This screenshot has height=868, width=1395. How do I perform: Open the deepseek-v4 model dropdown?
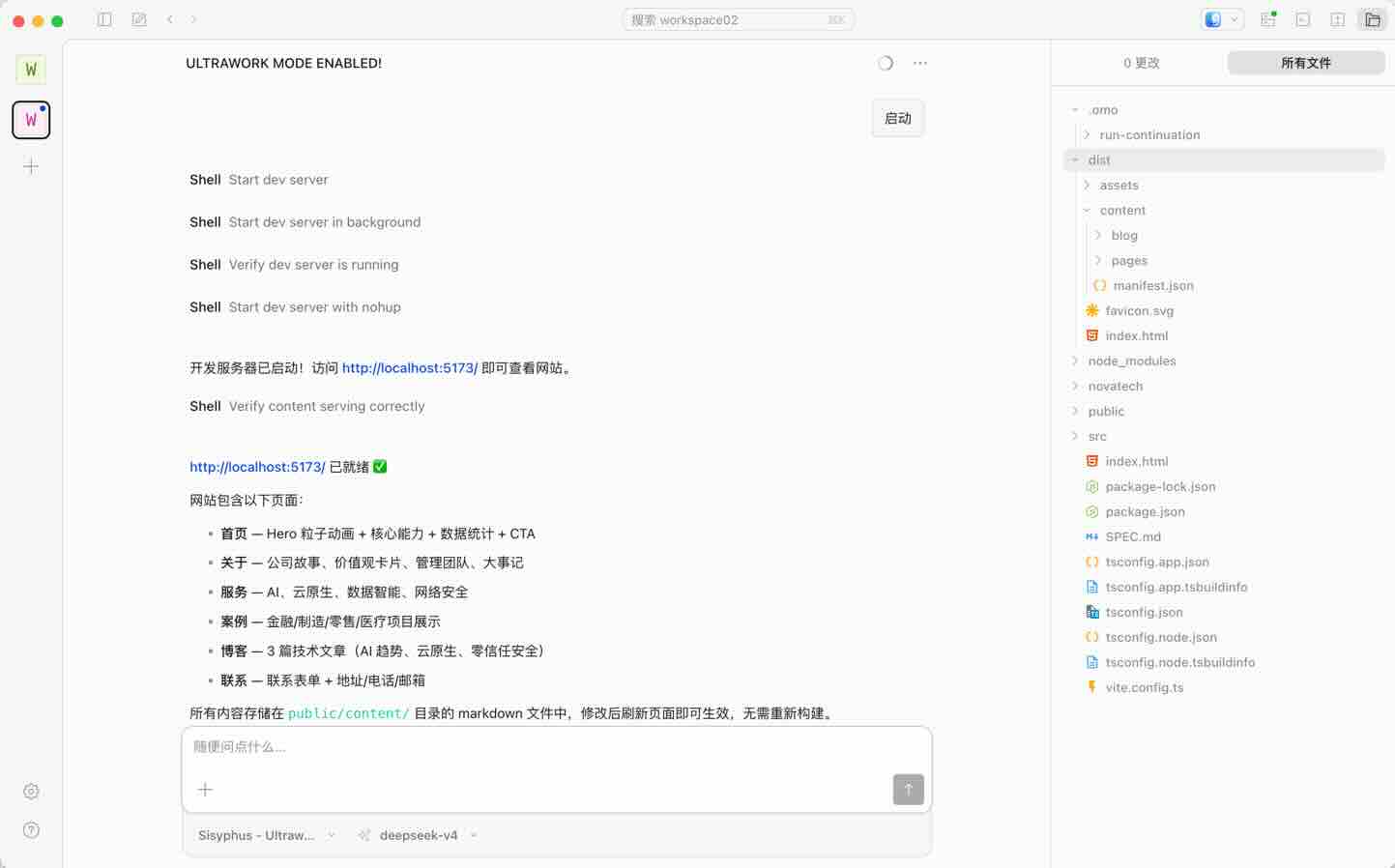[x=418, y=835]
